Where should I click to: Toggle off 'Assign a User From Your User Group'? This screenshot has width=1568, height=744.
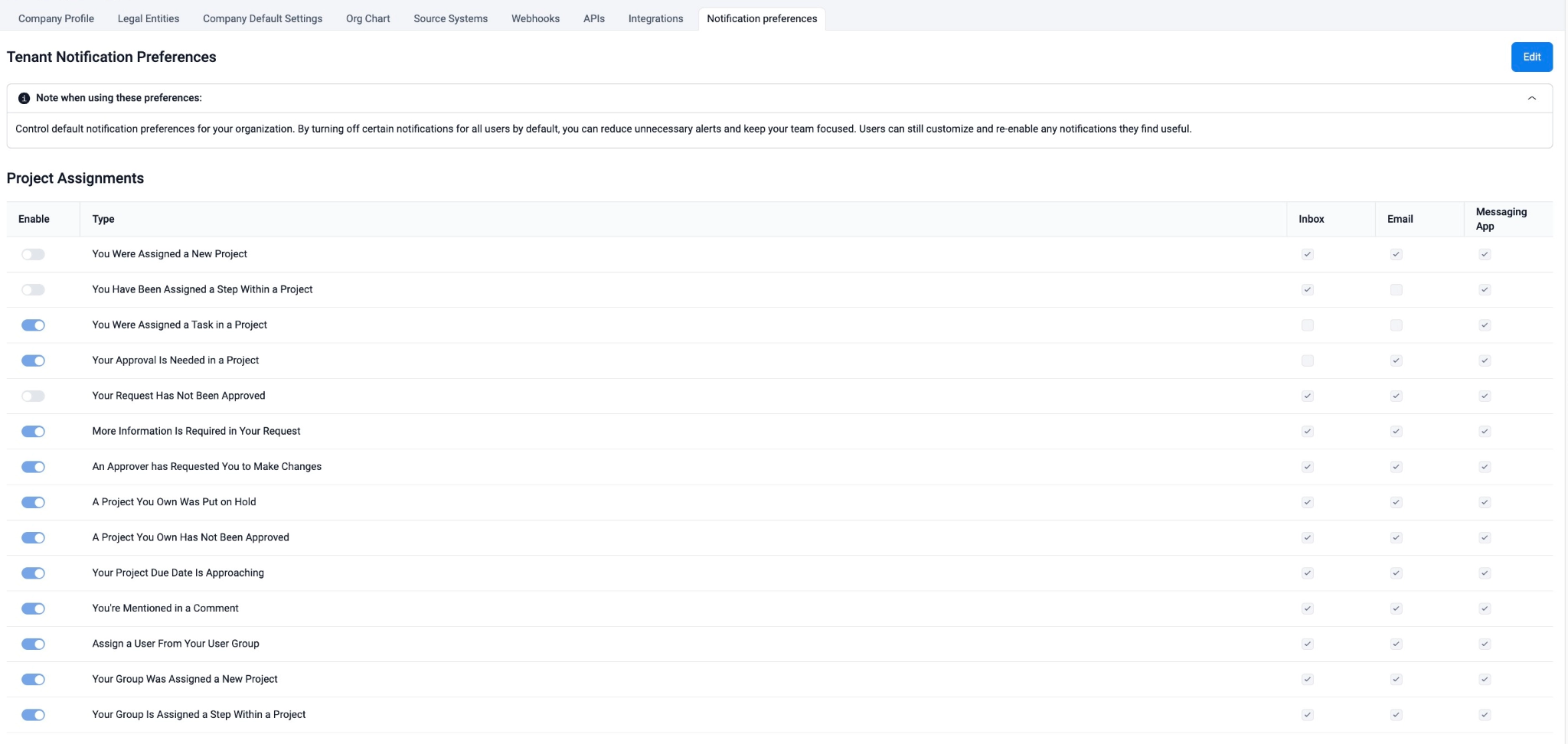(33, 644)
